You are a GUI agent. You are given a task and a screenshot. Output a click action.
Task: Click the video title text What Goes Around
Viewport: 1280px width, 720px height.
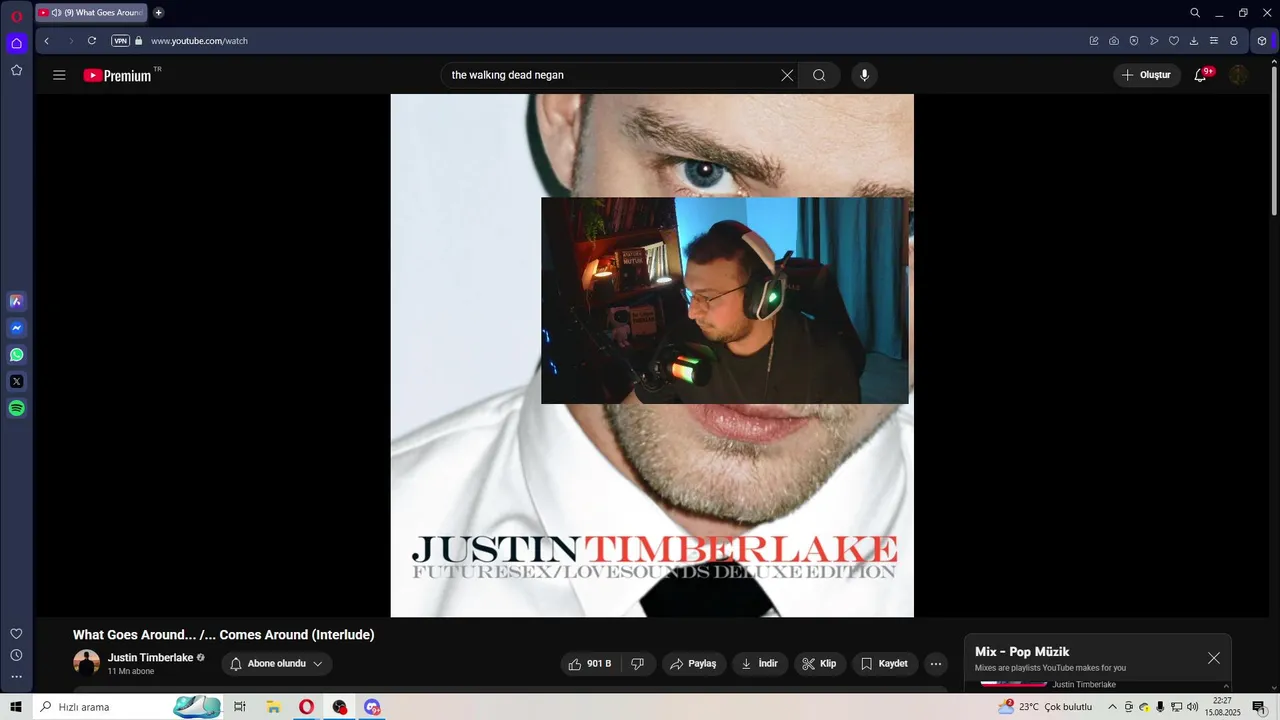[224, 635]
